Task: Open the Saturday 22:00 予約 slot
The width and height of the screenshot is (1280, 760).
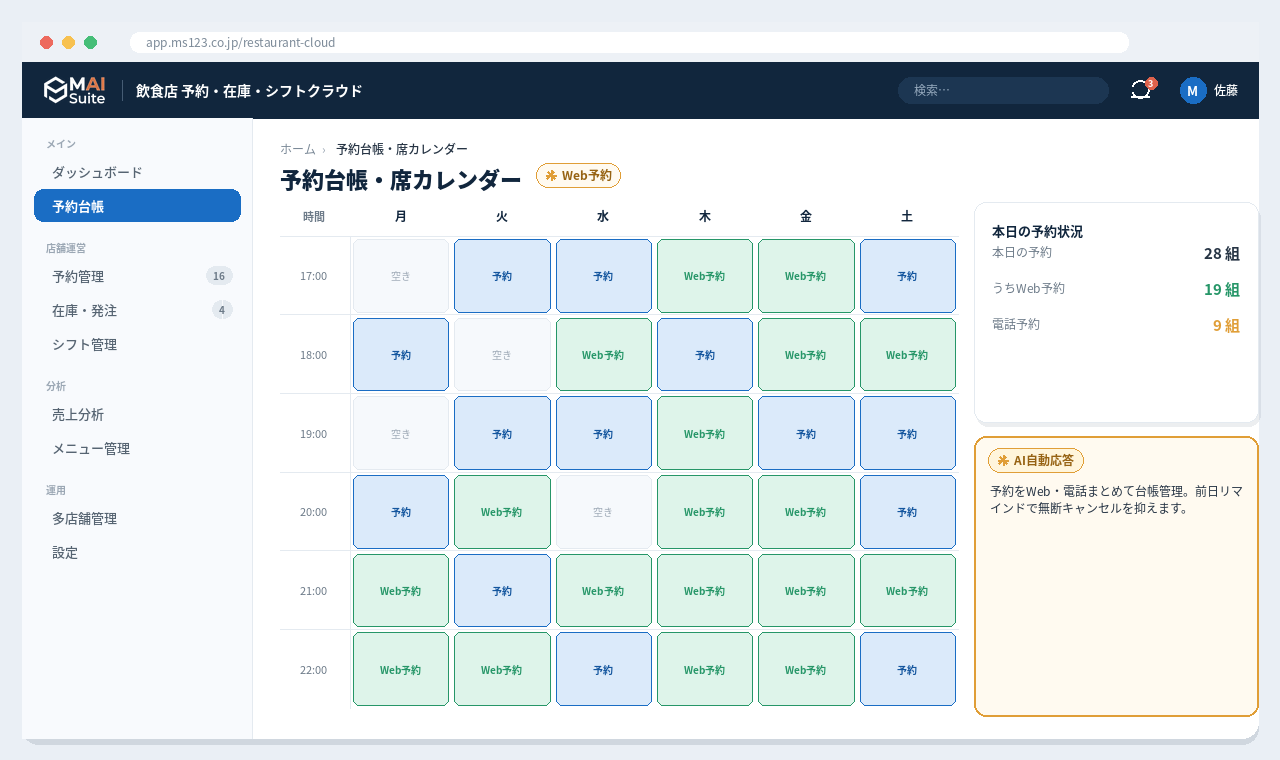Action: click(907, 669)
